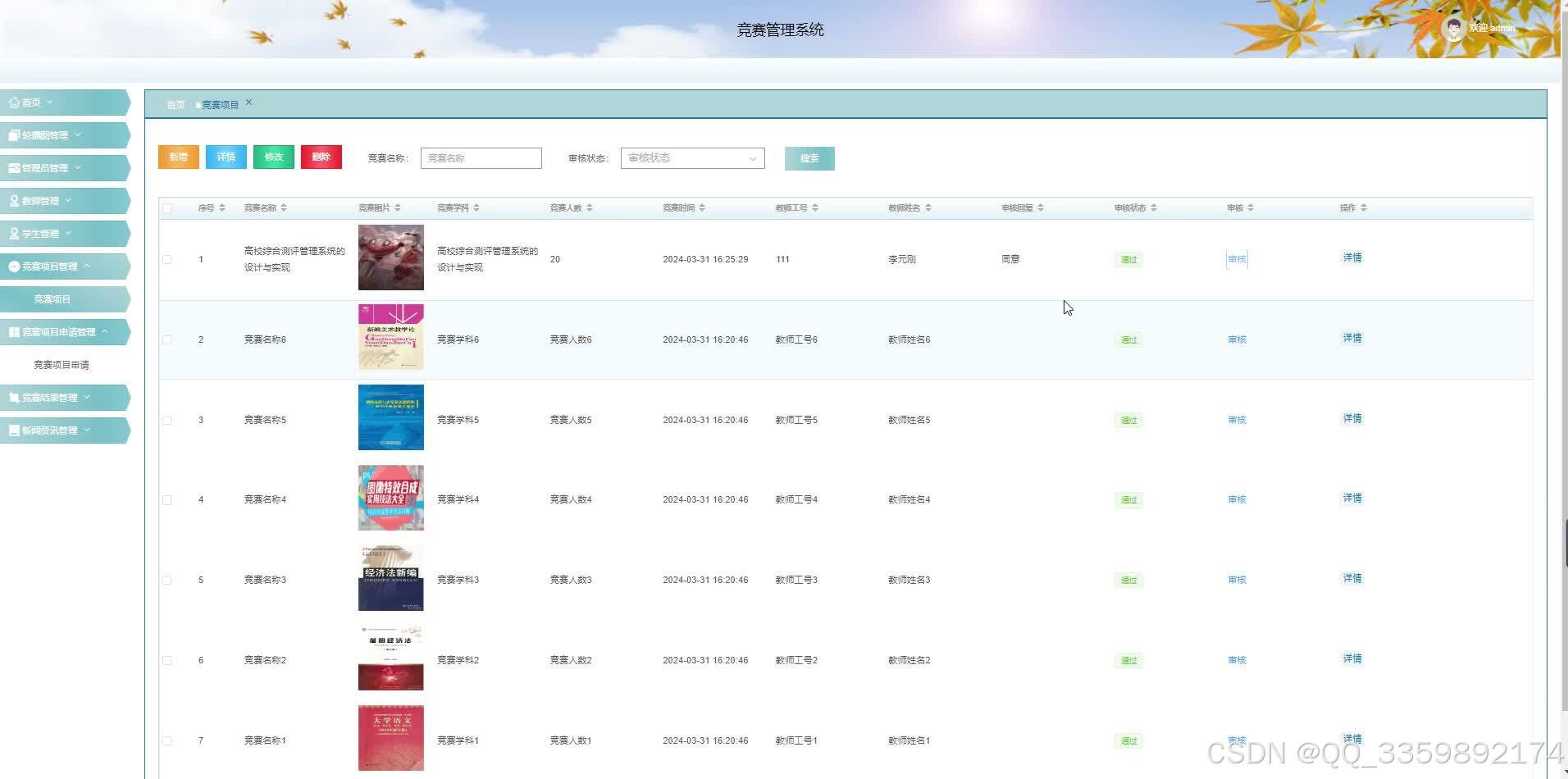Click the green 修改 button
This screenshot has height=779, width=1568.
pyautogui.click(x=274, y=157)
